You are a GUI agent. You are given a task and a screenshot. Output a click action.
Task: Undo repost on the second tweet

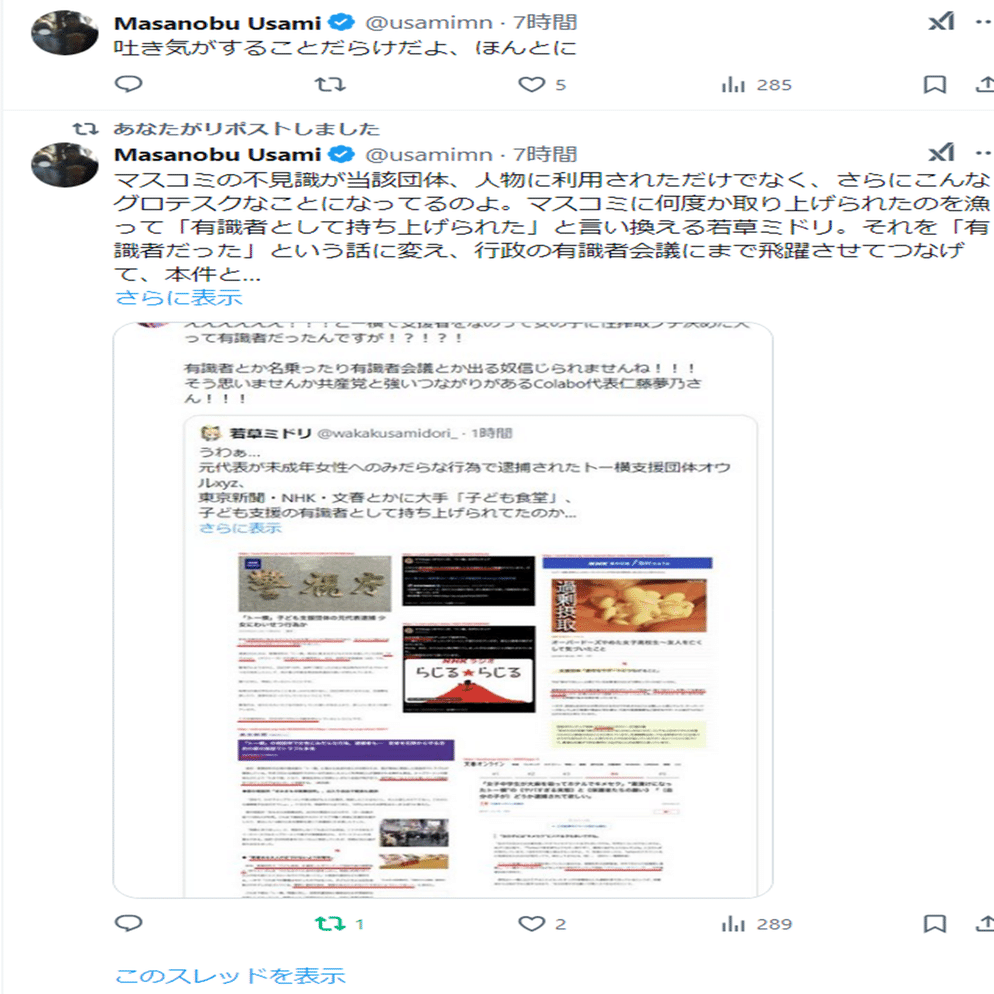click(x=340, y=924)
